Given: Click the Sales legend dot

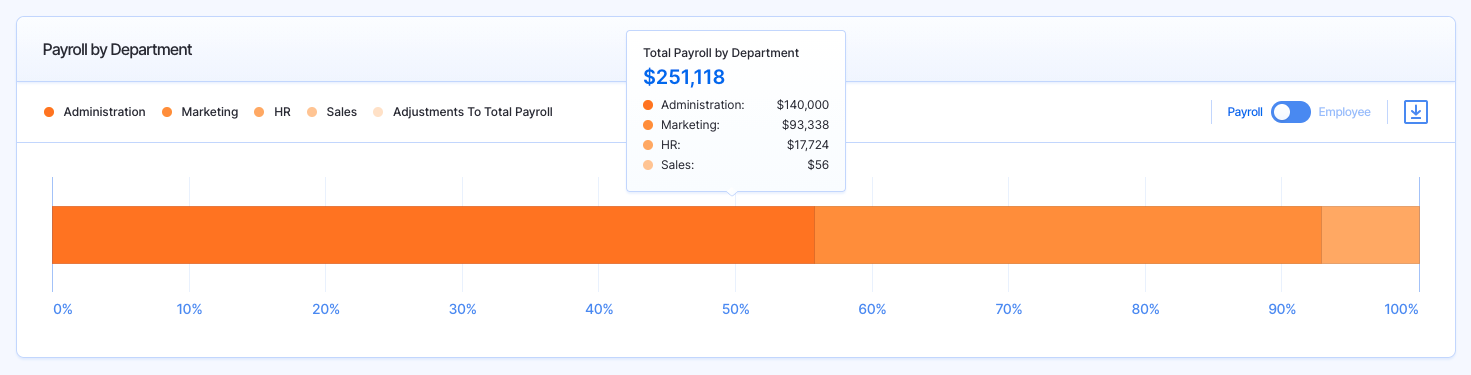Looking at the screenshot, I should pyautogui.click(x=312, y=112).
